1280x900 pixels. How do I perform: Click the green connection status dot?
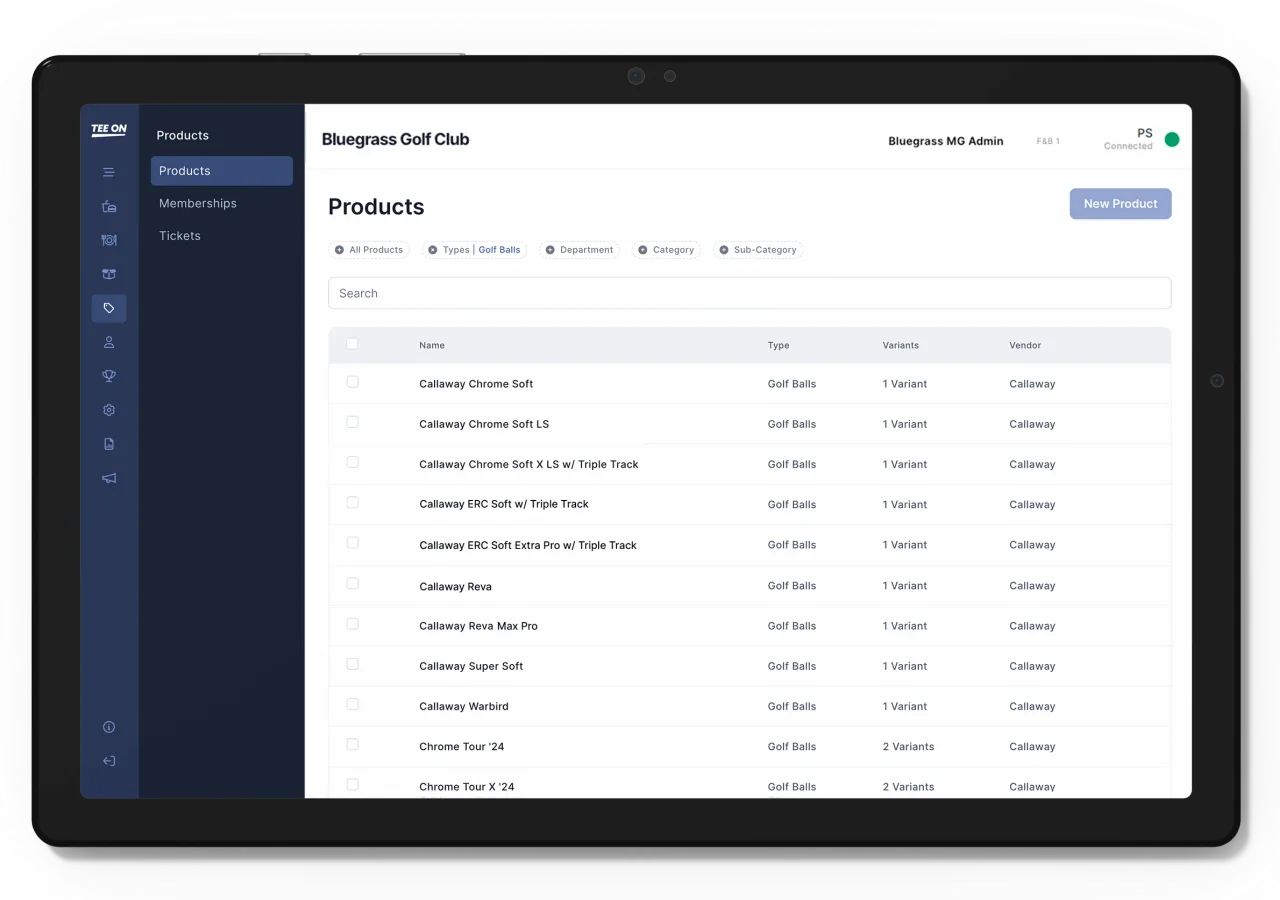click(x=1172, y=140)
